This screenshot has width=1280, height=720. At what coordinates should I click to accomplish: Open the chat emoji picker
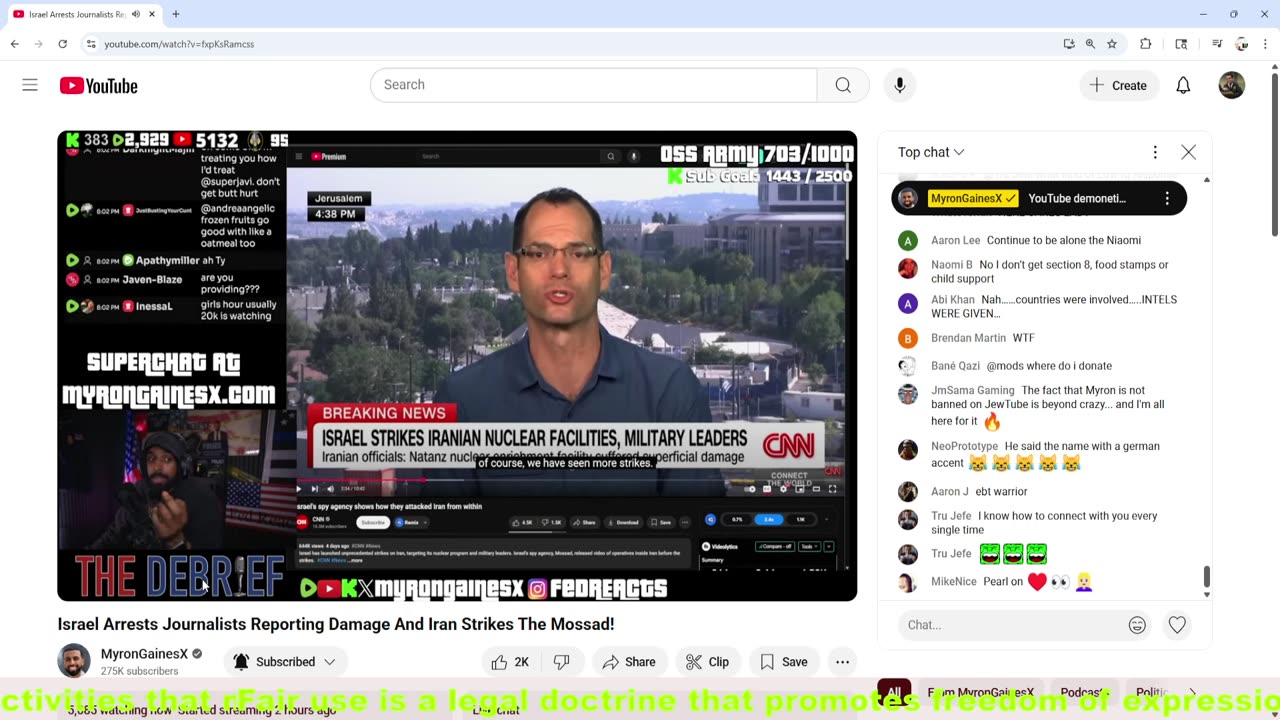point(1137,625)
